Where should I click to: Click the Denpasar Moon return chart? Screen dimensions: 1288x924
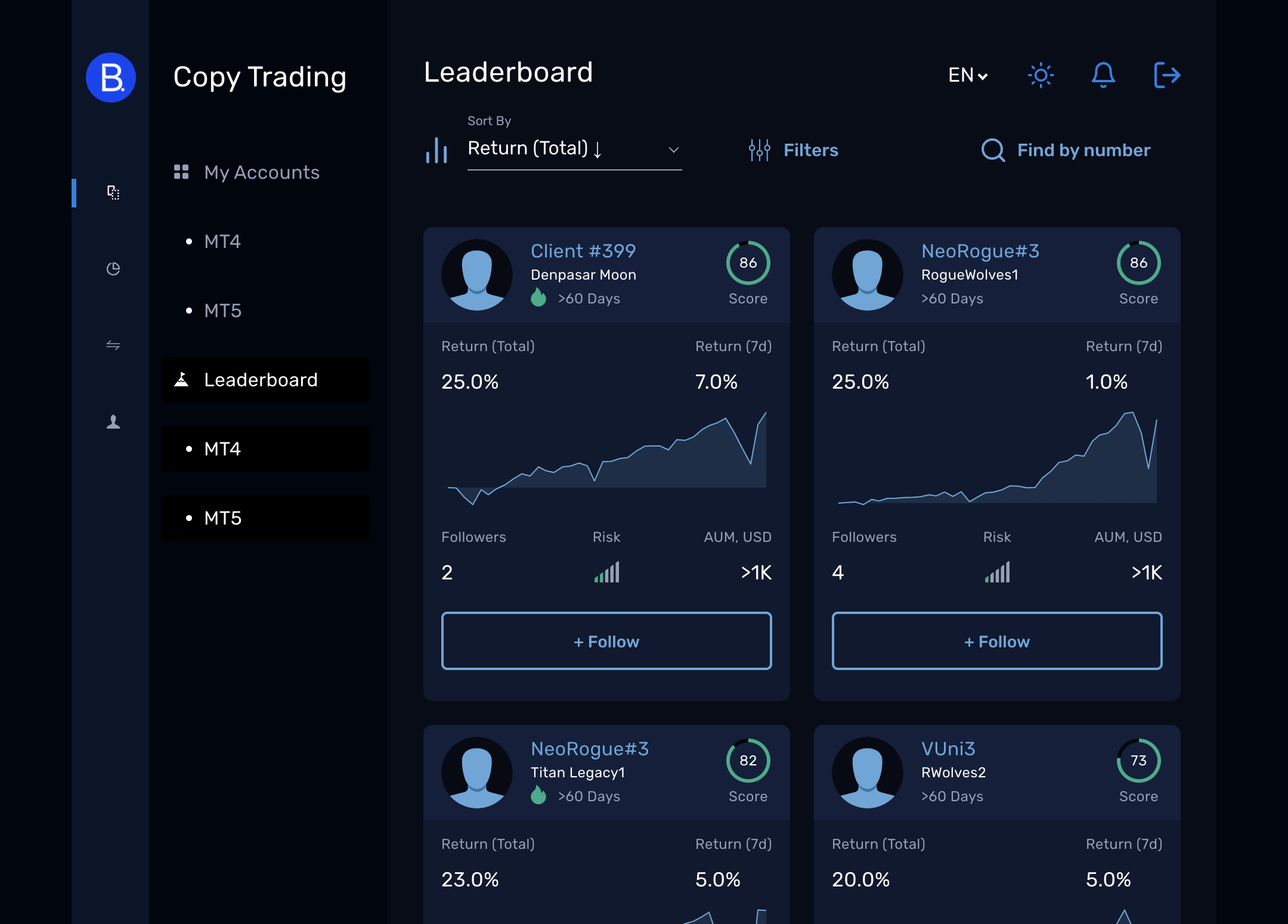[607, 458]
